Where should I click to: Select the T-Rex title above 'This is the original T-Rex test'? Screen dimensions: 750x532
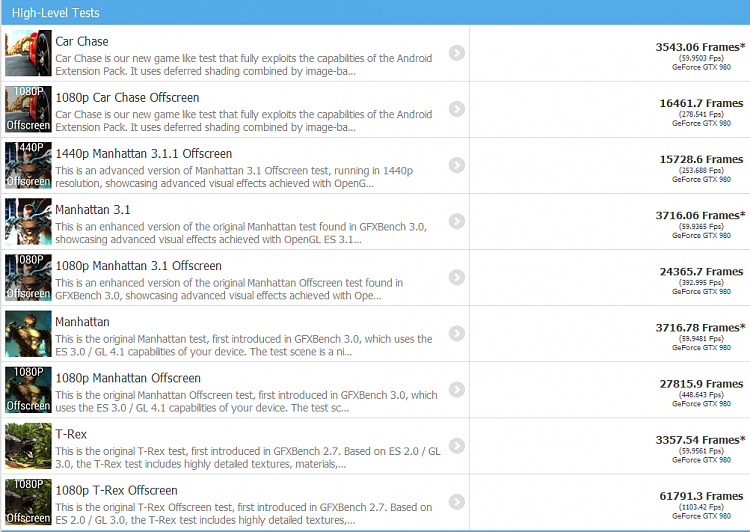71,434
